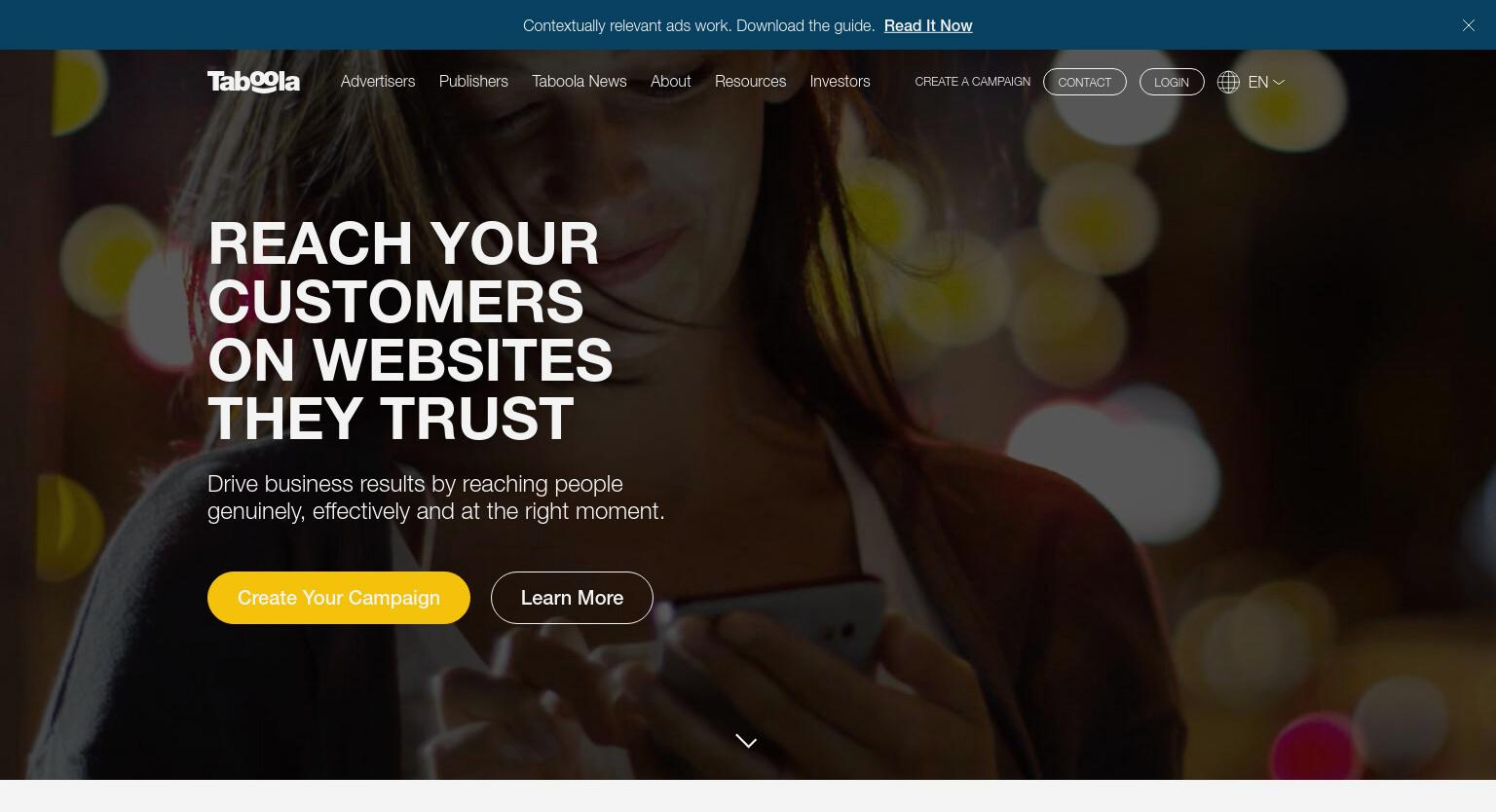This screenshot has height=812, width=1496.
Task: Open the Publishers menu
Action: 473,82
